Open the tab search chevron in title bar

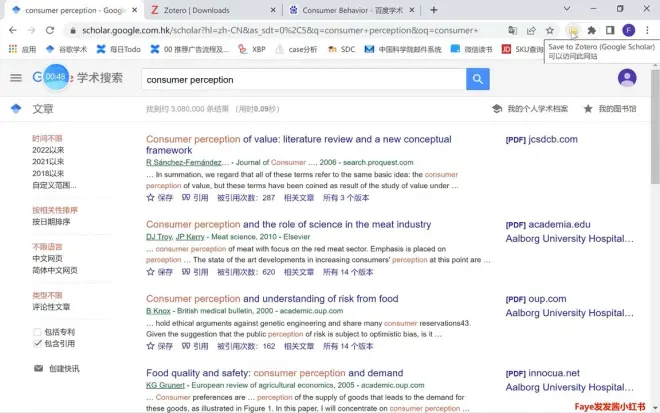(x=567, y=8)
